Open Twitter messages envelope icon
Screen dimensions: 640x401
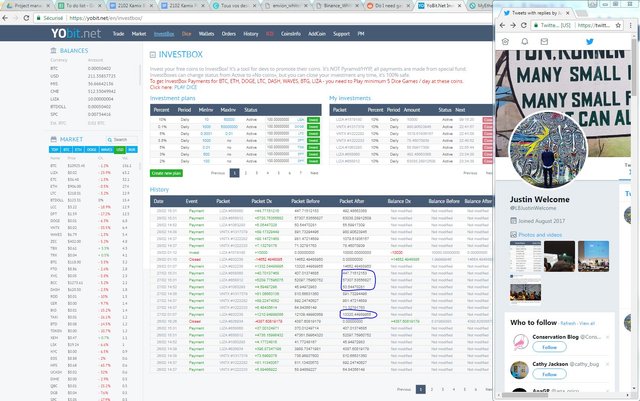point(544,42)
